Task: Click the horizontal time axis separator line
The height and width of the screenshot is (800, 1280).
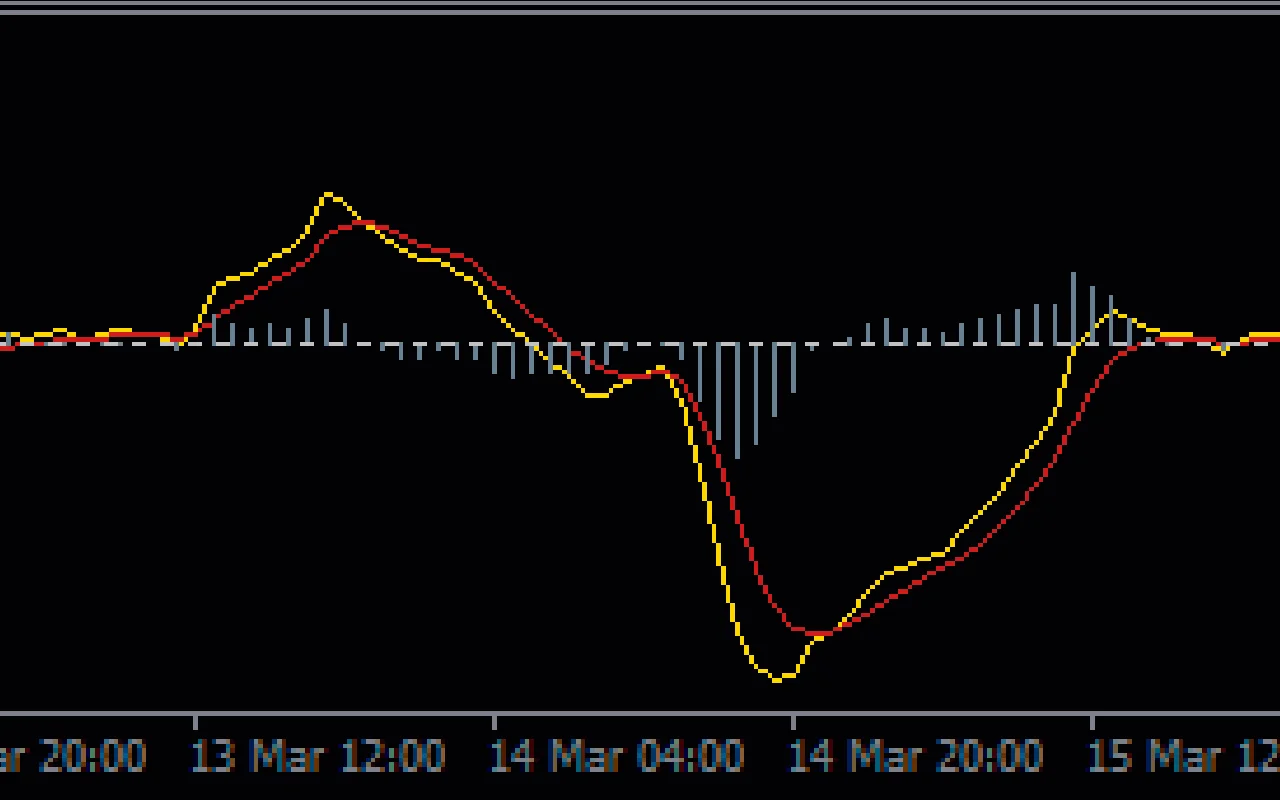Action: pyautogui.click(x=640, y=716)
